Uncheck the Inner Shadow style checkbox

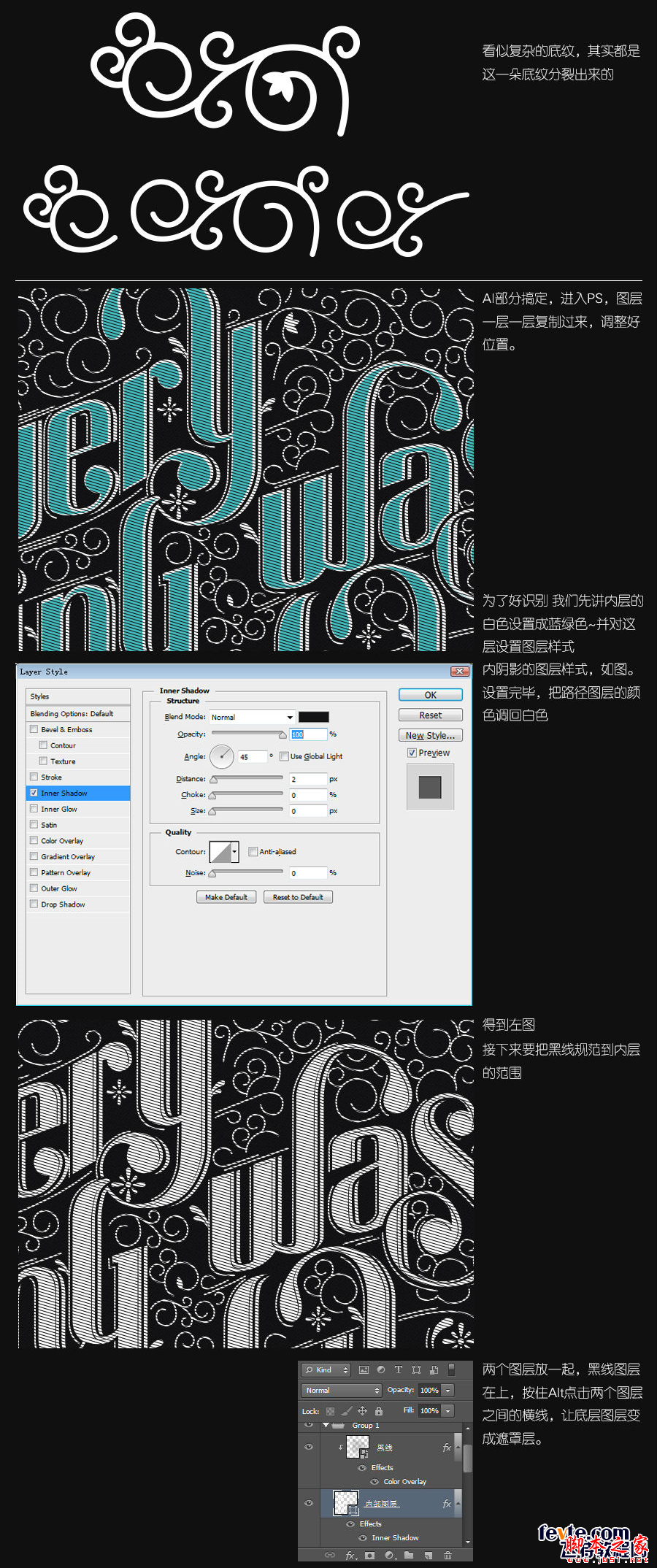click(34, 793)
